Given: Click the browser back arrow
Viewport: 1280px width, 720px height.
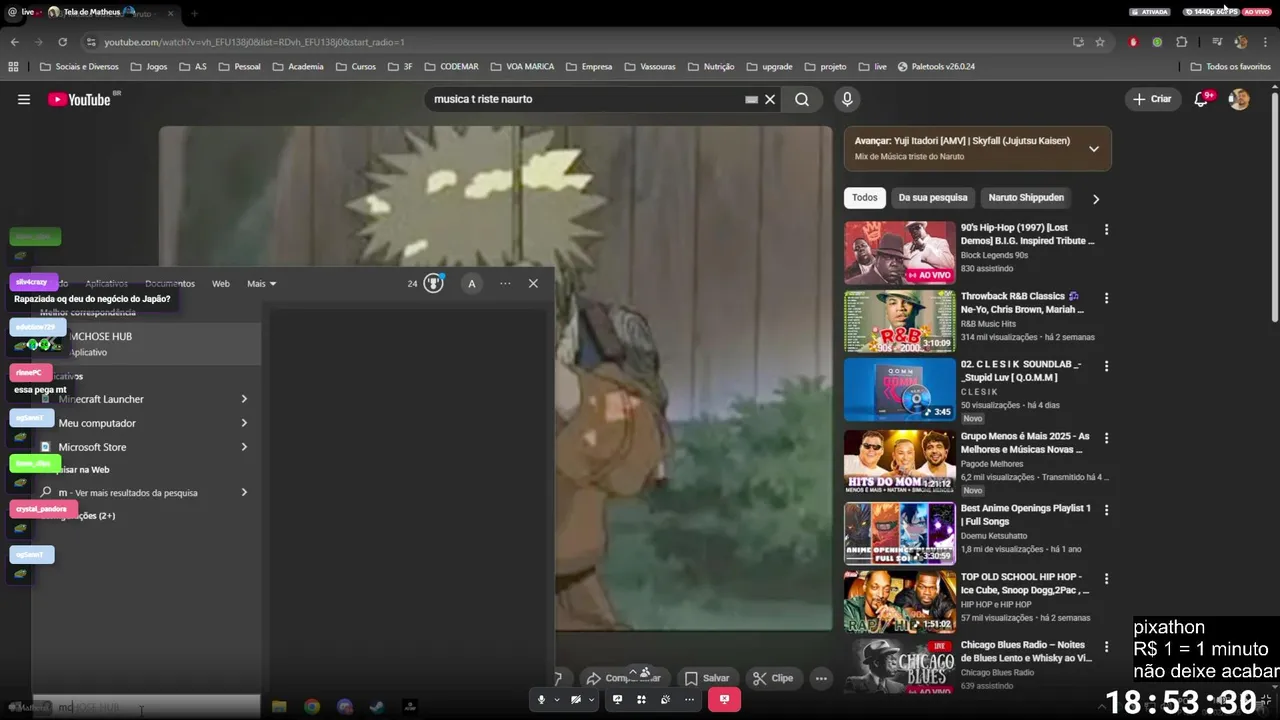Looking at the screenshot, I should (14, 42).
